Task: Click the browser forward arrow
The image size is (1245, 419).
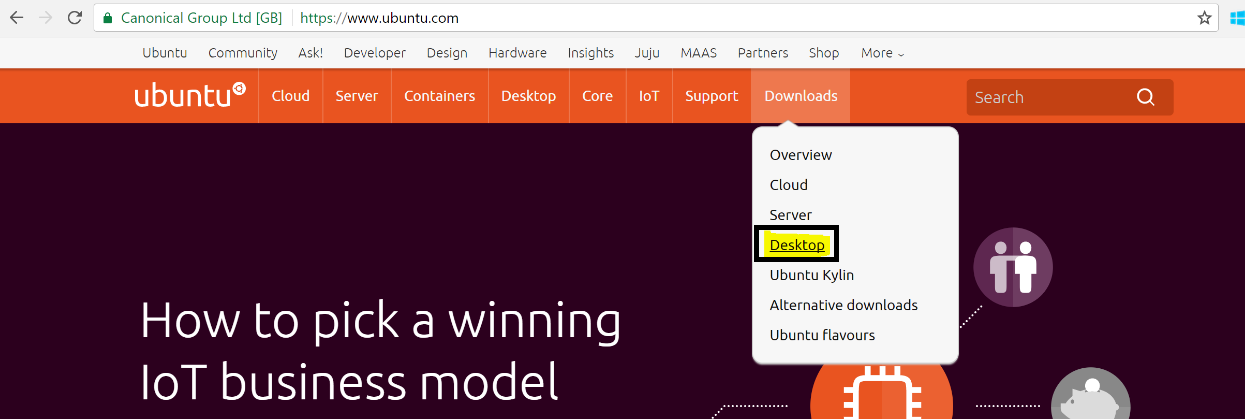Action: [x=45, y=18]
